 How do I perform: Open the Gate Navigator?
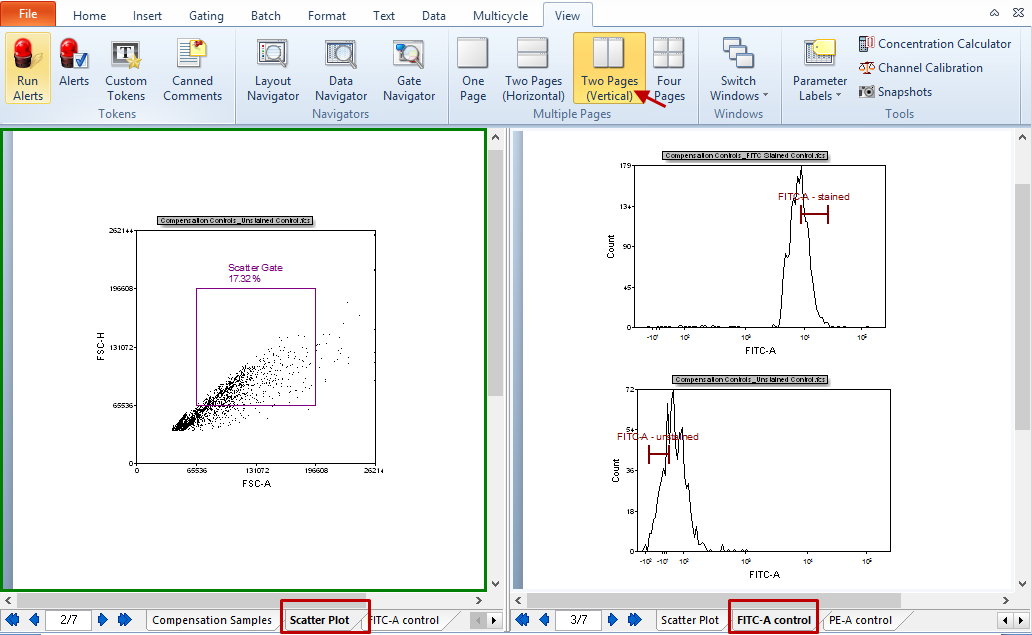pyautogui.click(x=409, y=68)
